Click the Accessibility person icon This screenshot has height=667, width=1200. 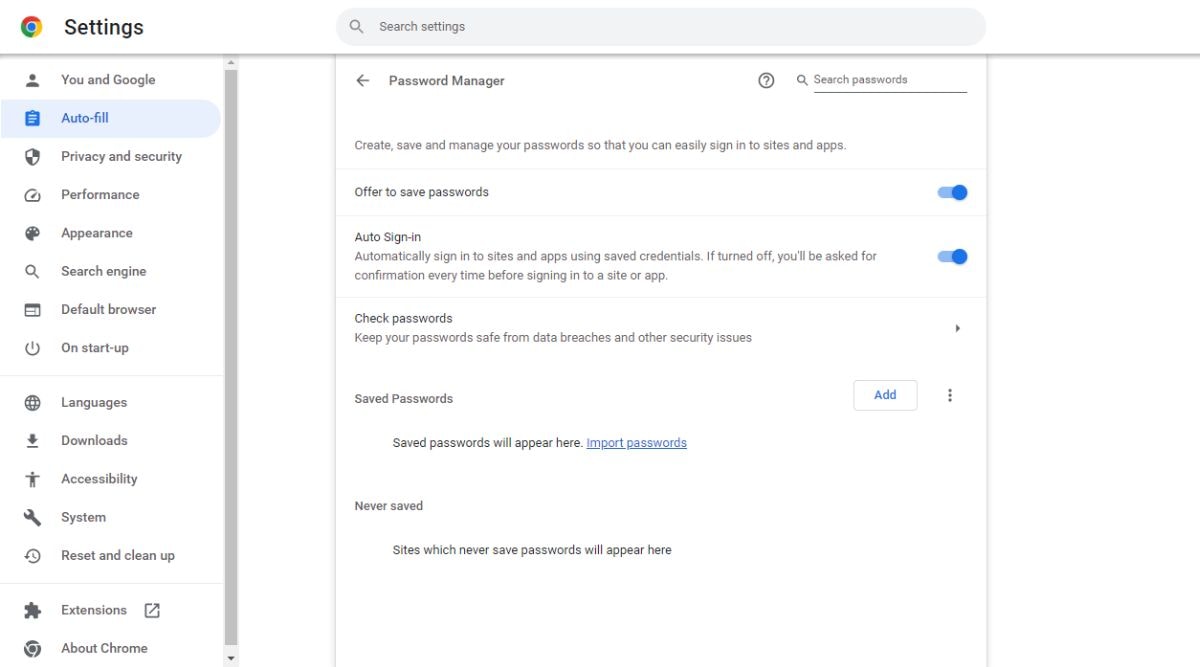tap(31, 478)
